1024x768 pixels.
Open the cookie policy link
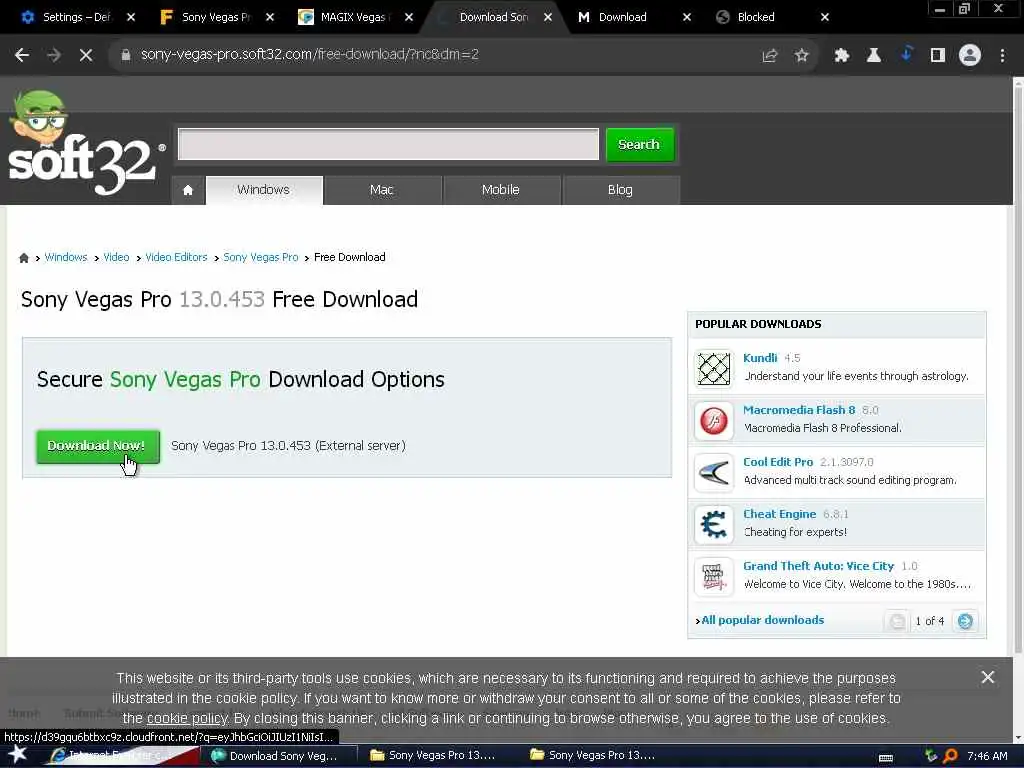pyautogui.click(x=187, y=718)
